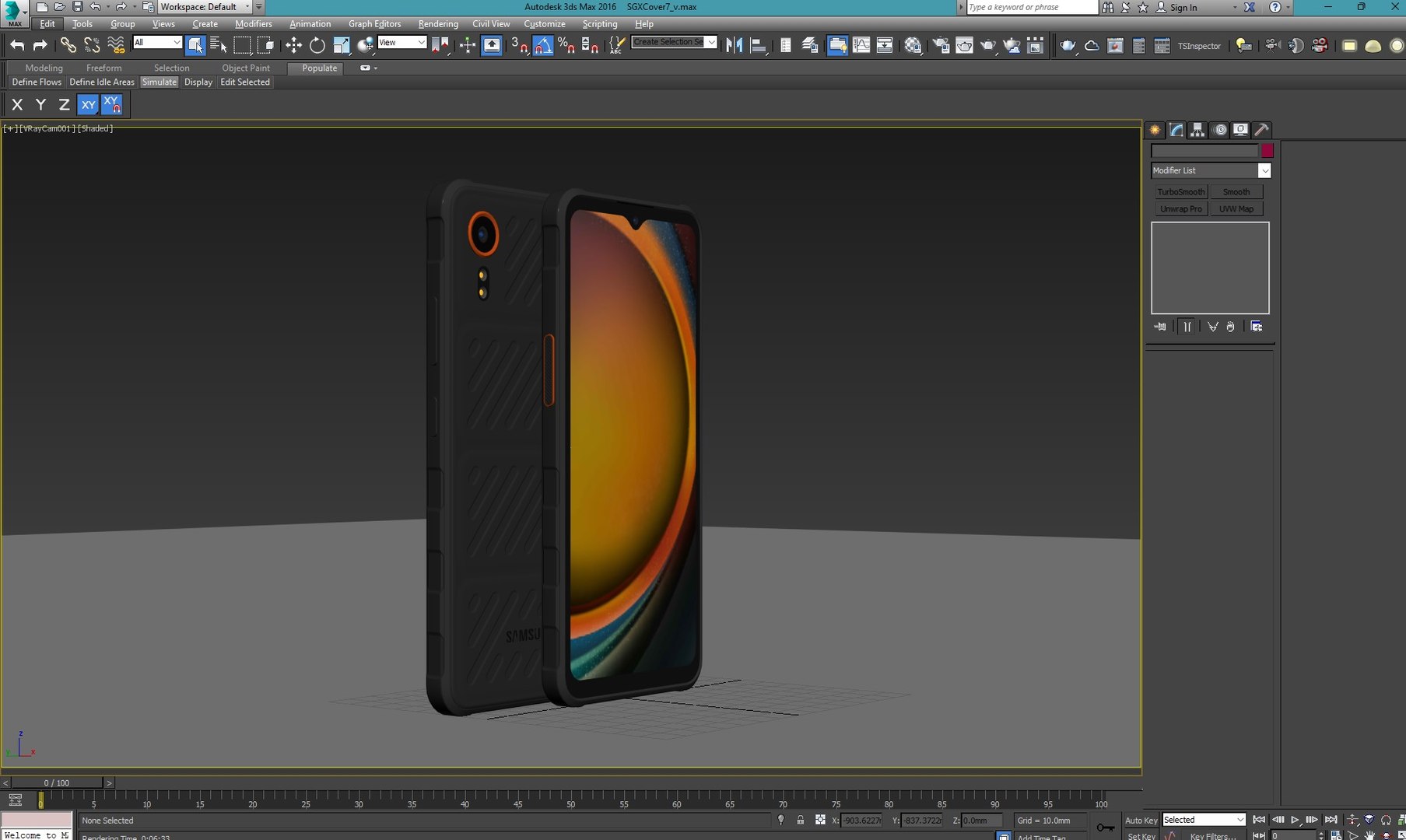This screenshot has width=1406, height=840.
Task: Click the Redo arrow in main toolbar
Action: pyautogui.click(x=40, y=45)
